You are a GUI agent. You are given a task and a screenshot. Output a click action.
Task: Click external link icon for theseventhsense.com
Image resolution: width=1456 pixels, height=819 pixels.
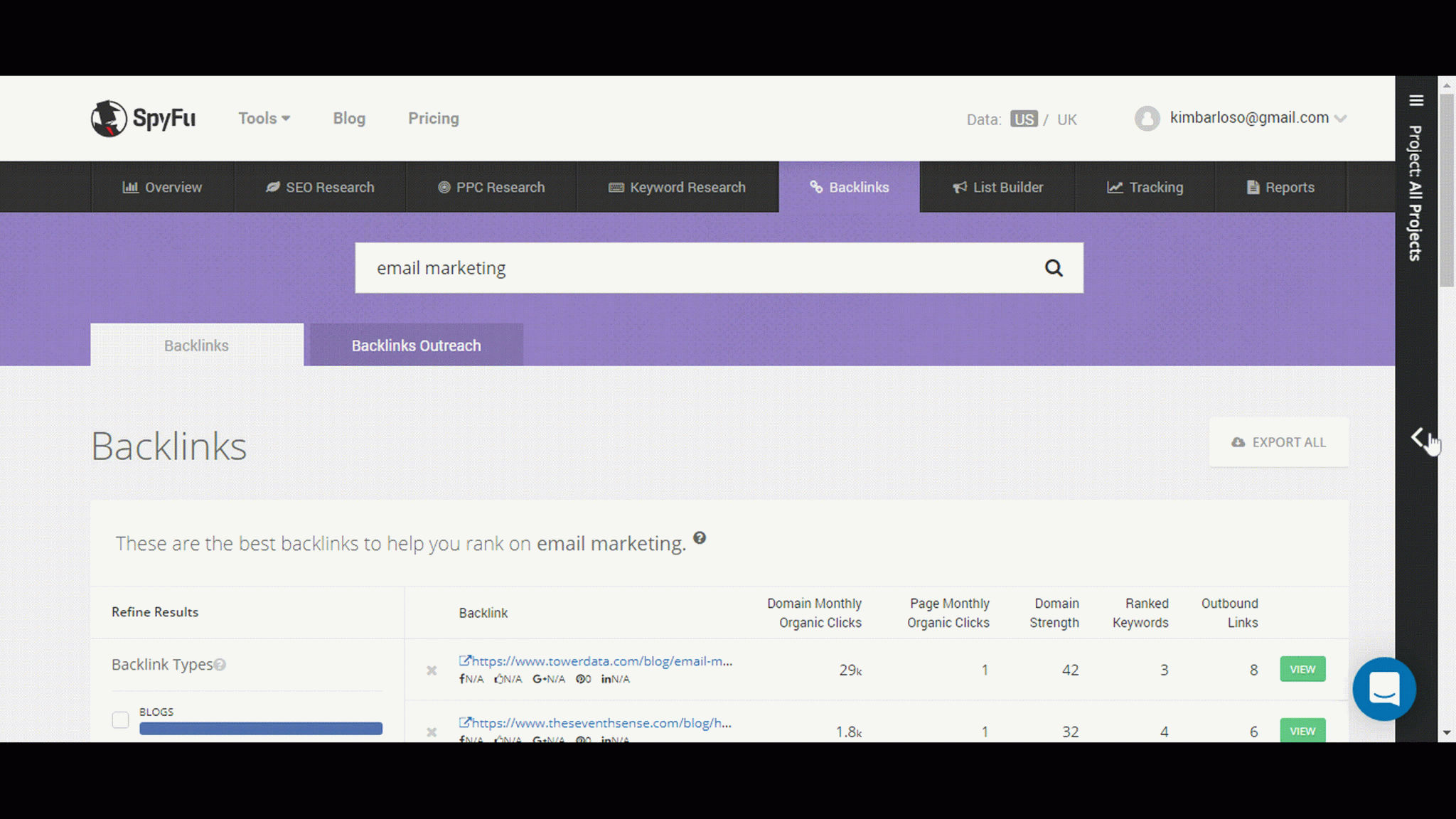(465, 722)
